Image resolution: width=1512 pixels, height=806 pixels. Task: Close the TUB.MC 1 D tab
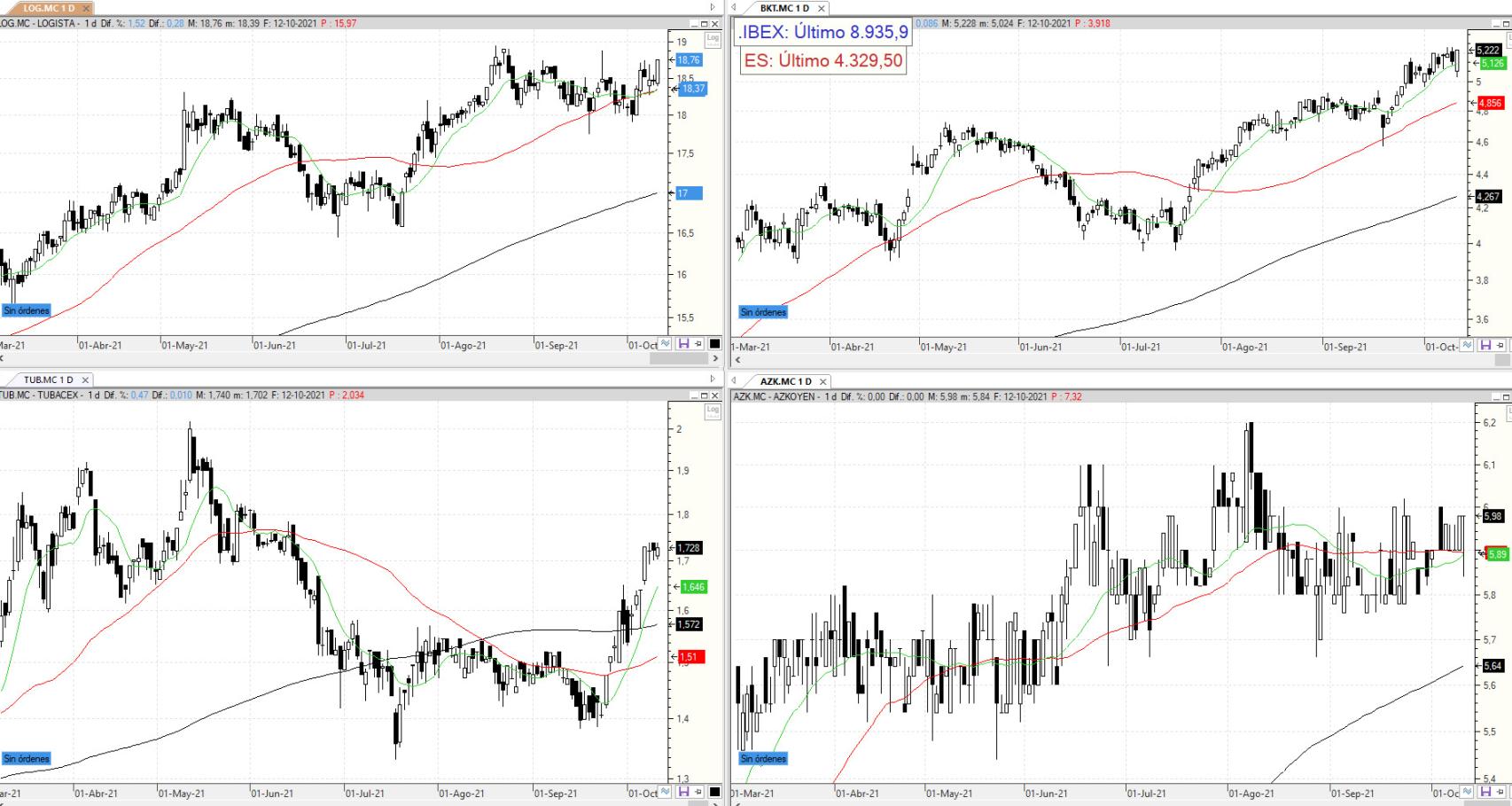85,380
